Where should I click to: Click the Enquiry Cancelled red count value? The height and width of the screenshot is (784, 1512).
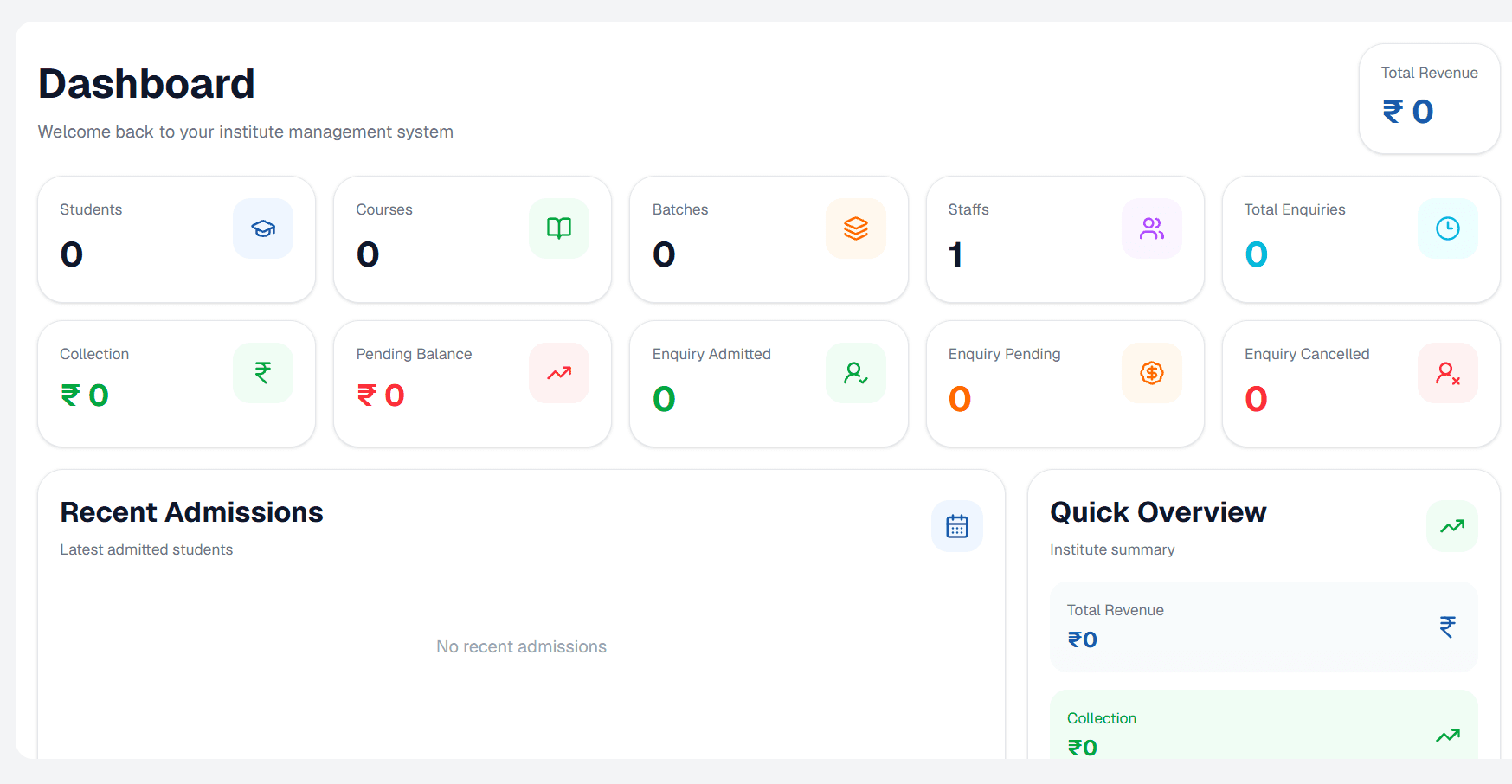[1256, 399]
